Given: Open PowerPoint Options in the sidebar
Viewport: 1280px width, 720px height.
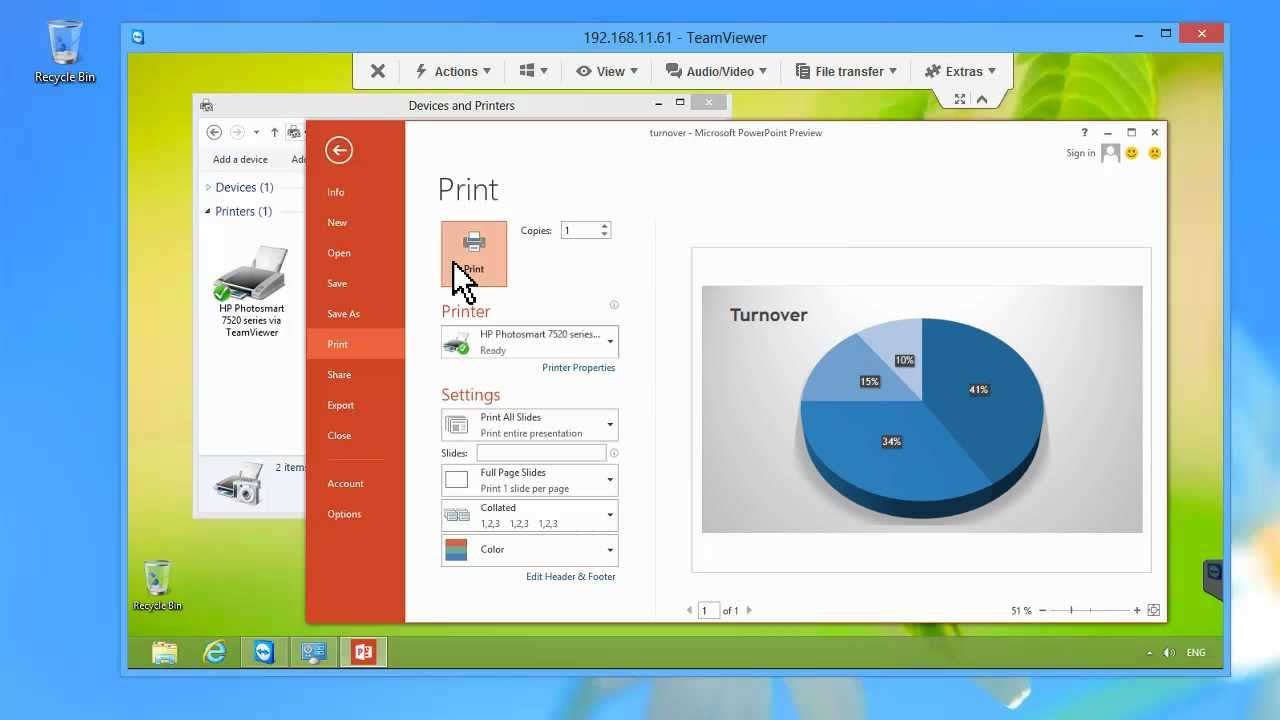Looking at the screenshot, I should [344, 514].
